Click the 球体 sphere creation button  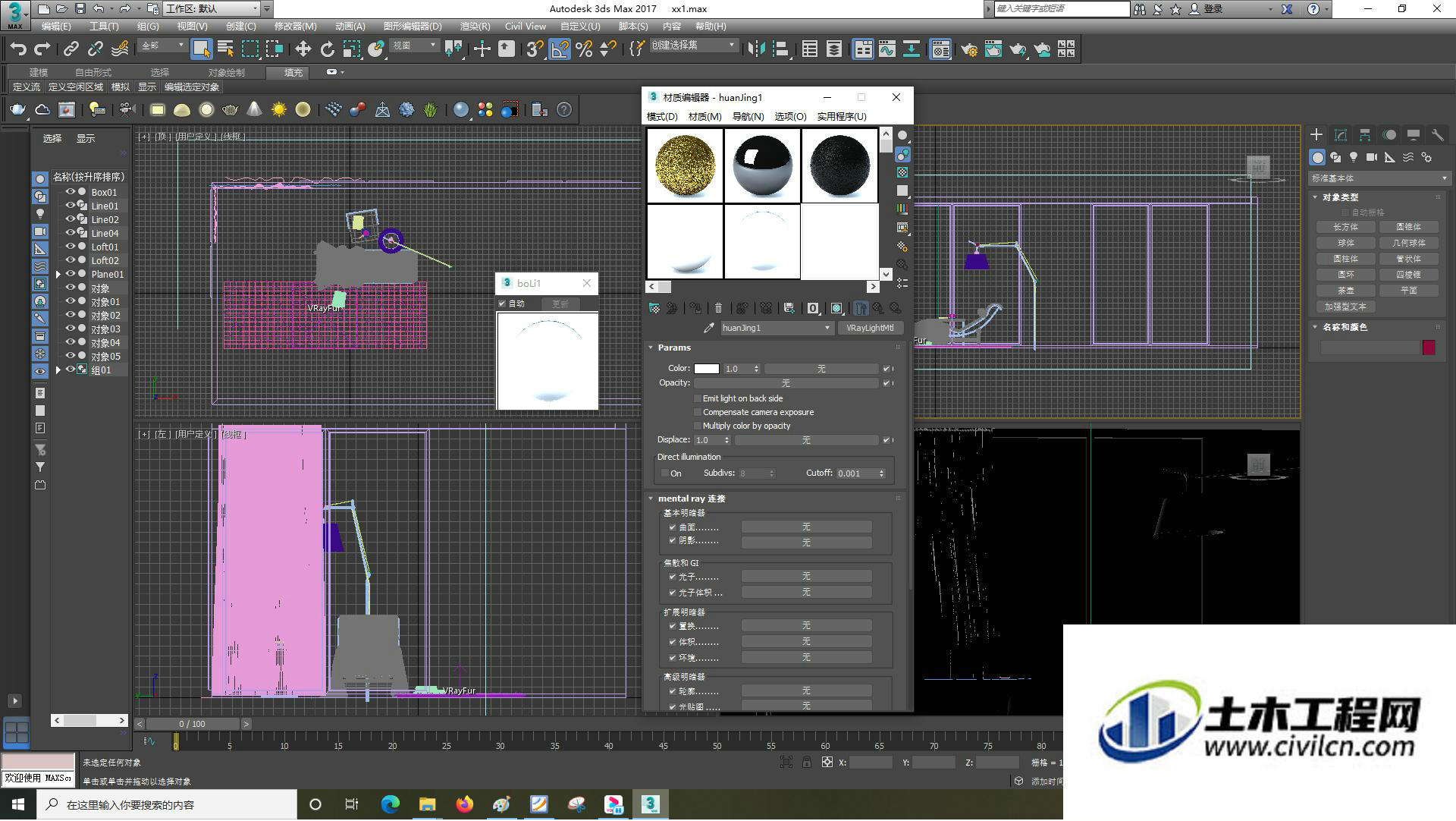click(x=1345, y=243)
